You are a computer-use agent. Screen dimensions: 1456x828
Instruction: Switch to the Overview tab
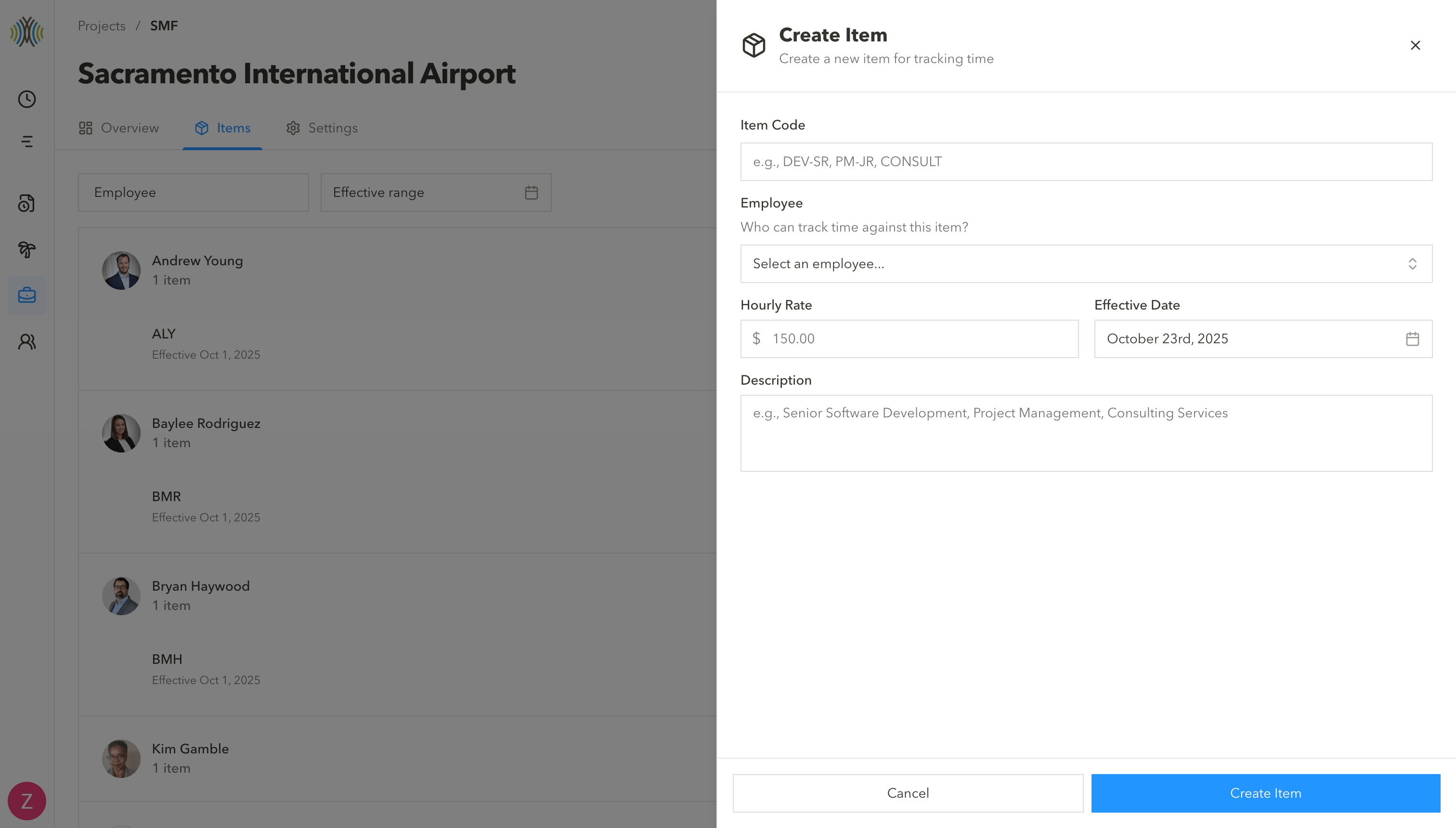point(119,128)
